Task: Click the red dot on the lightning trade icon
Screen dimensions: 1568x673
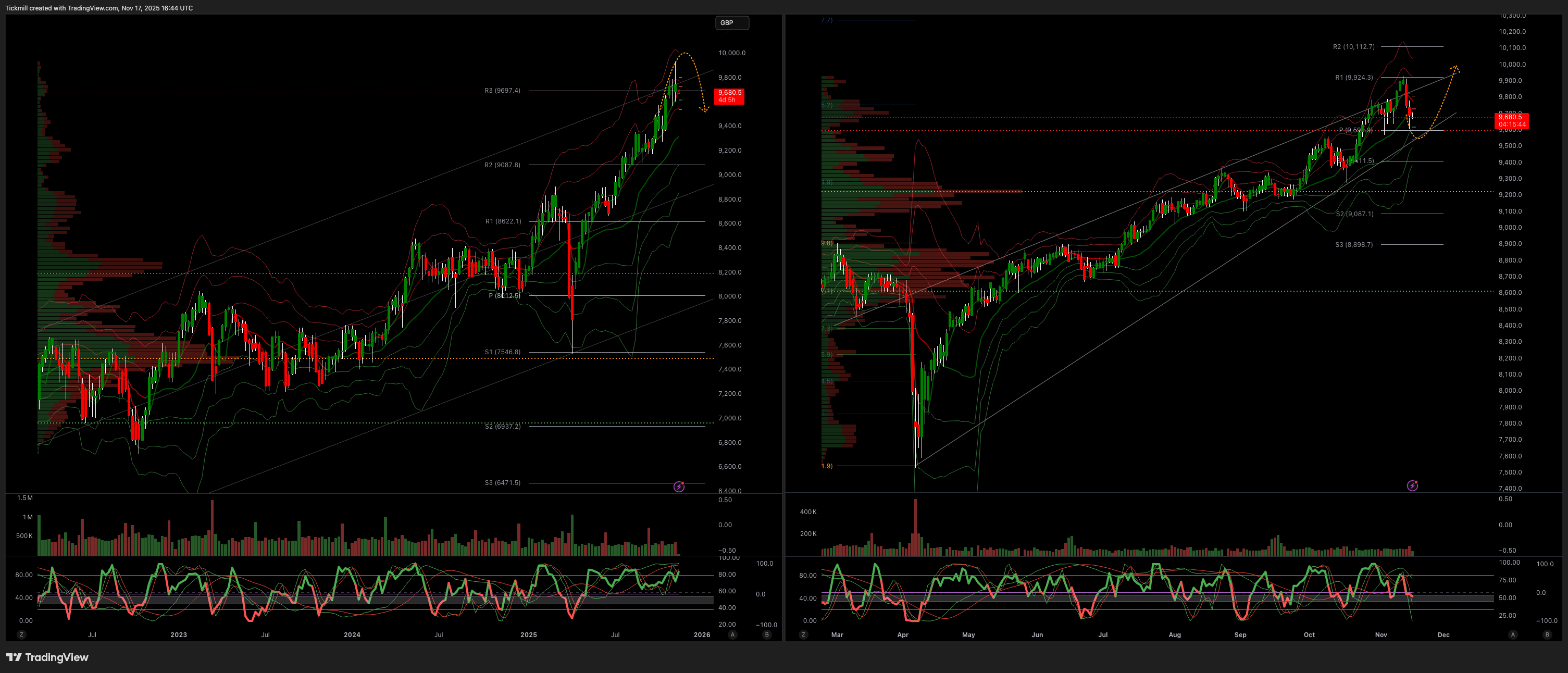Action: coord(683,482)
